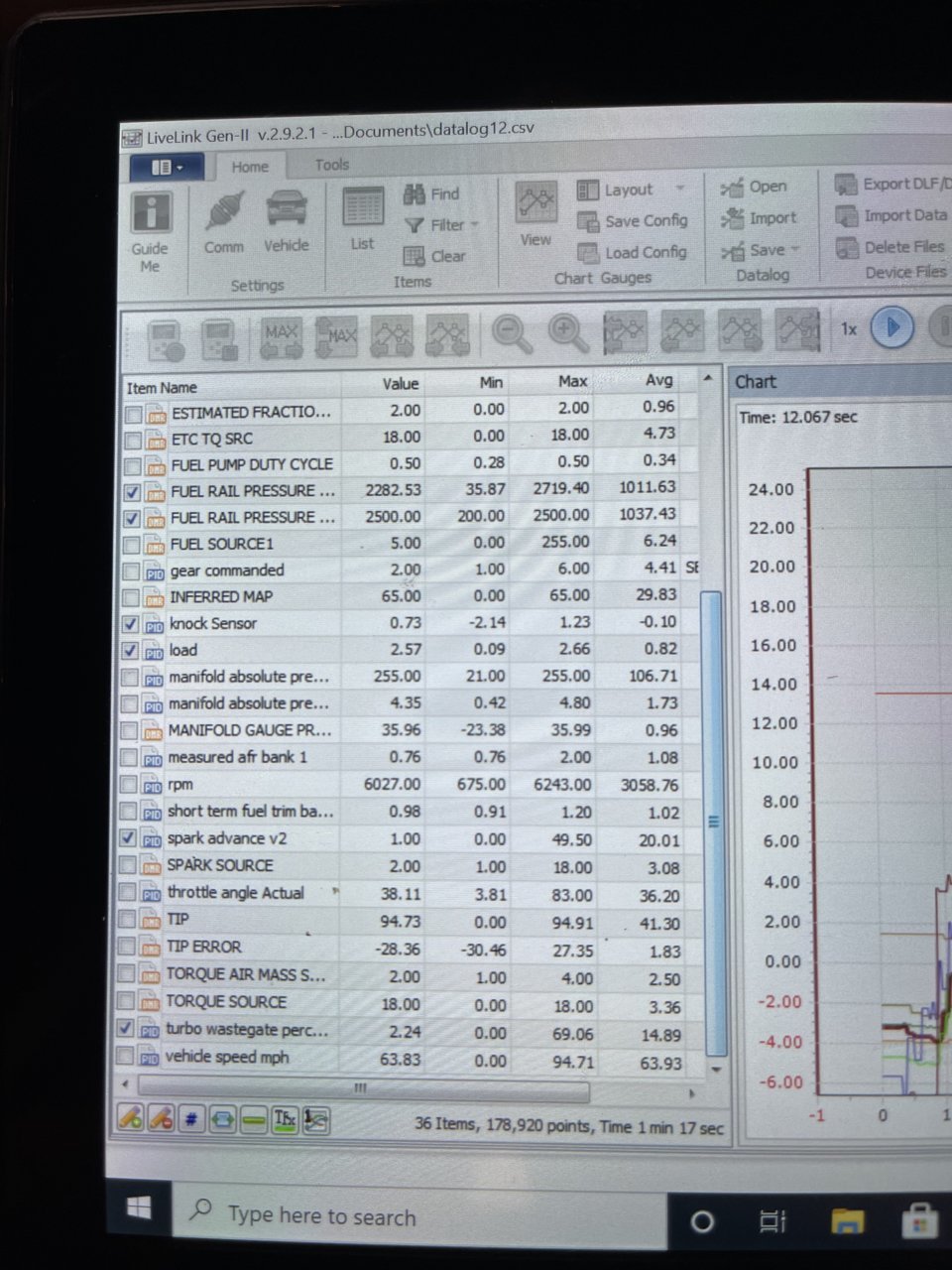Click the zoom out magnifier icon
The image size is (952, 1270).
click(x=513, y=333)
